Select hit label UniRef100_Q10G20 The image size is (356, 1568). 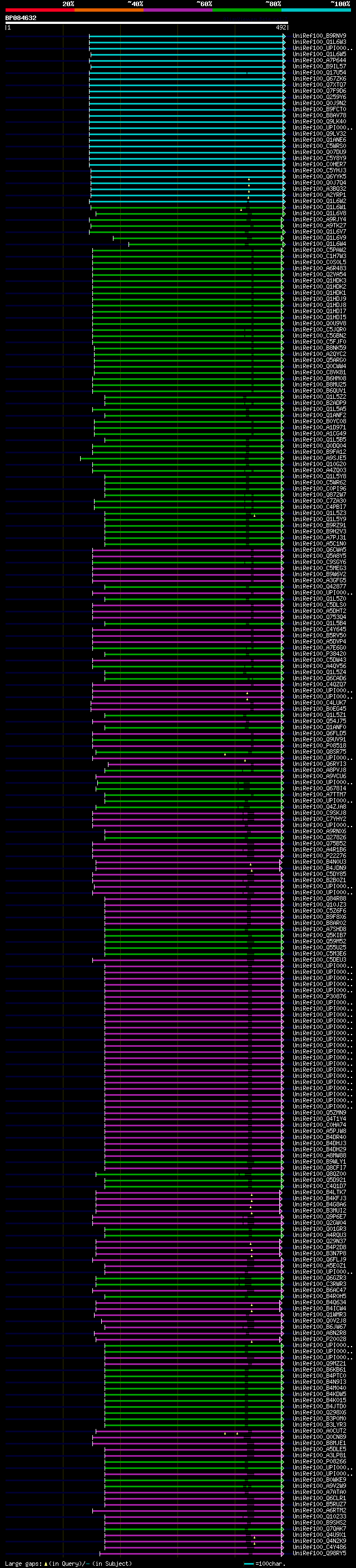point(319,464)
